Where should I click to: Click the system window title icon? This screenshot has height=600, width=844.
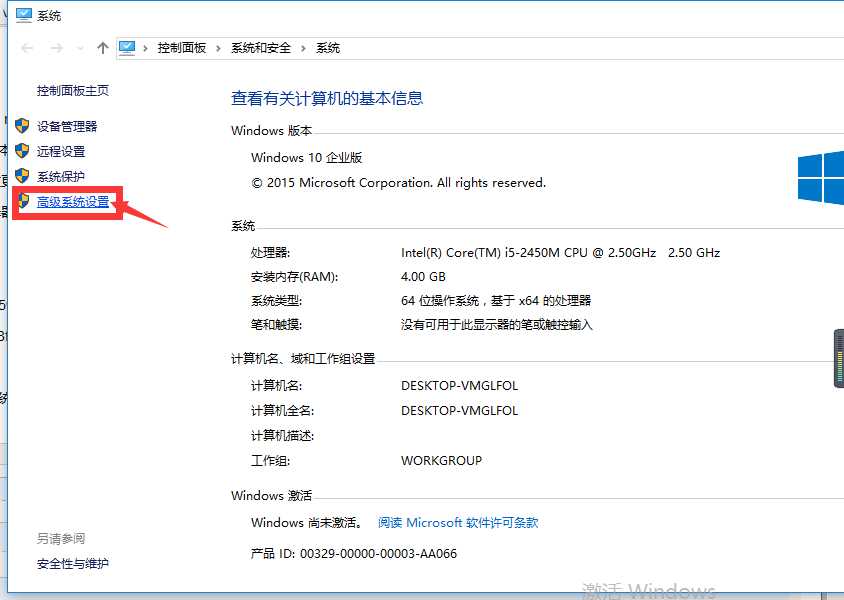coord(24,16)
